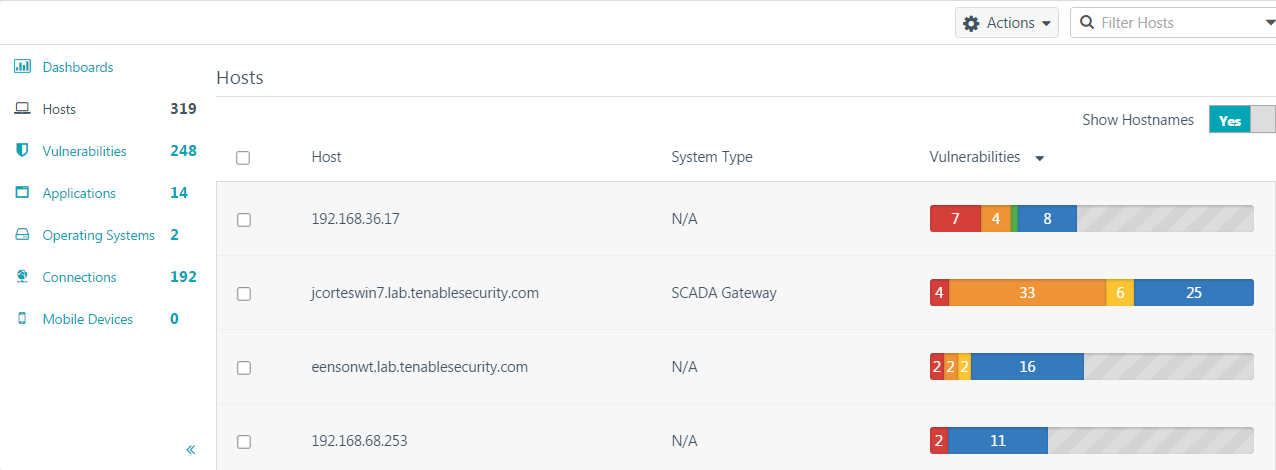This screenshot has height=470, width=1276.
Task: Open the Vulnerabilities sidebar section
Action: (x=84, y=151)
